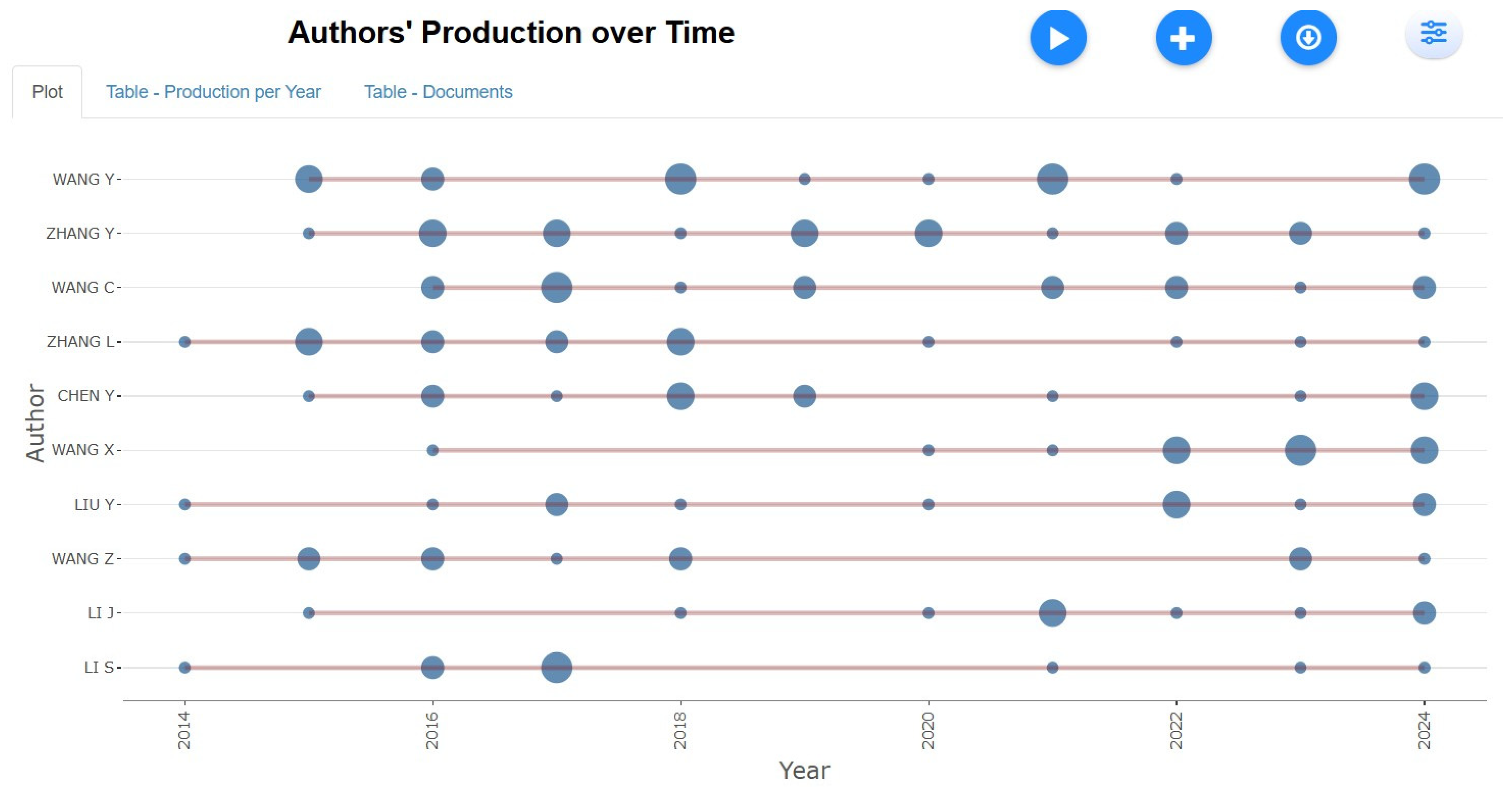Click ZHANG L bubble for 2018
The width and height of the screenshot is (1512, 787).
coord(680,342)
